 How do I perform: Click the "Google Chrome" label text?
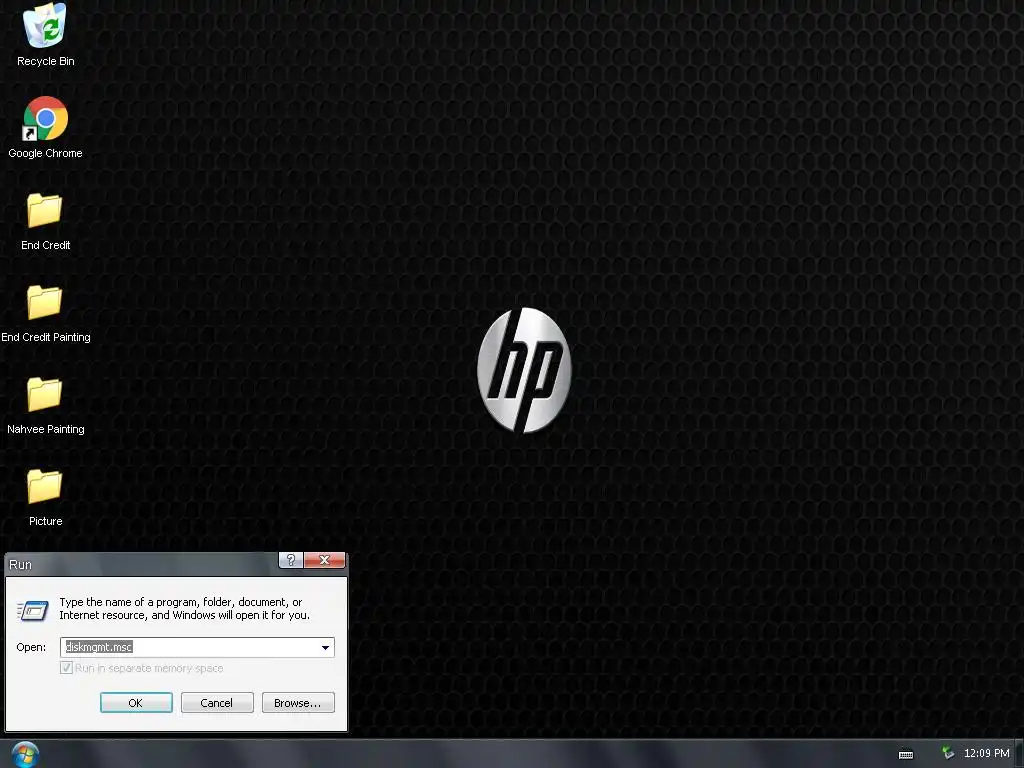(x=45, y=153)
